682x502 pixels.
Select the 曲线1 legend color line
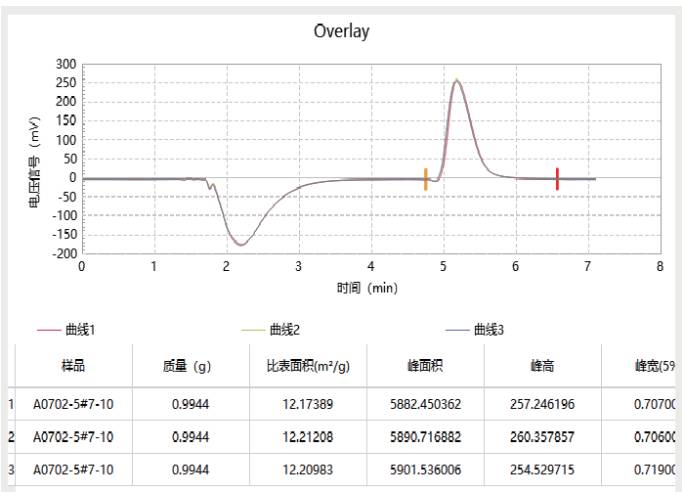click(49, 330)
